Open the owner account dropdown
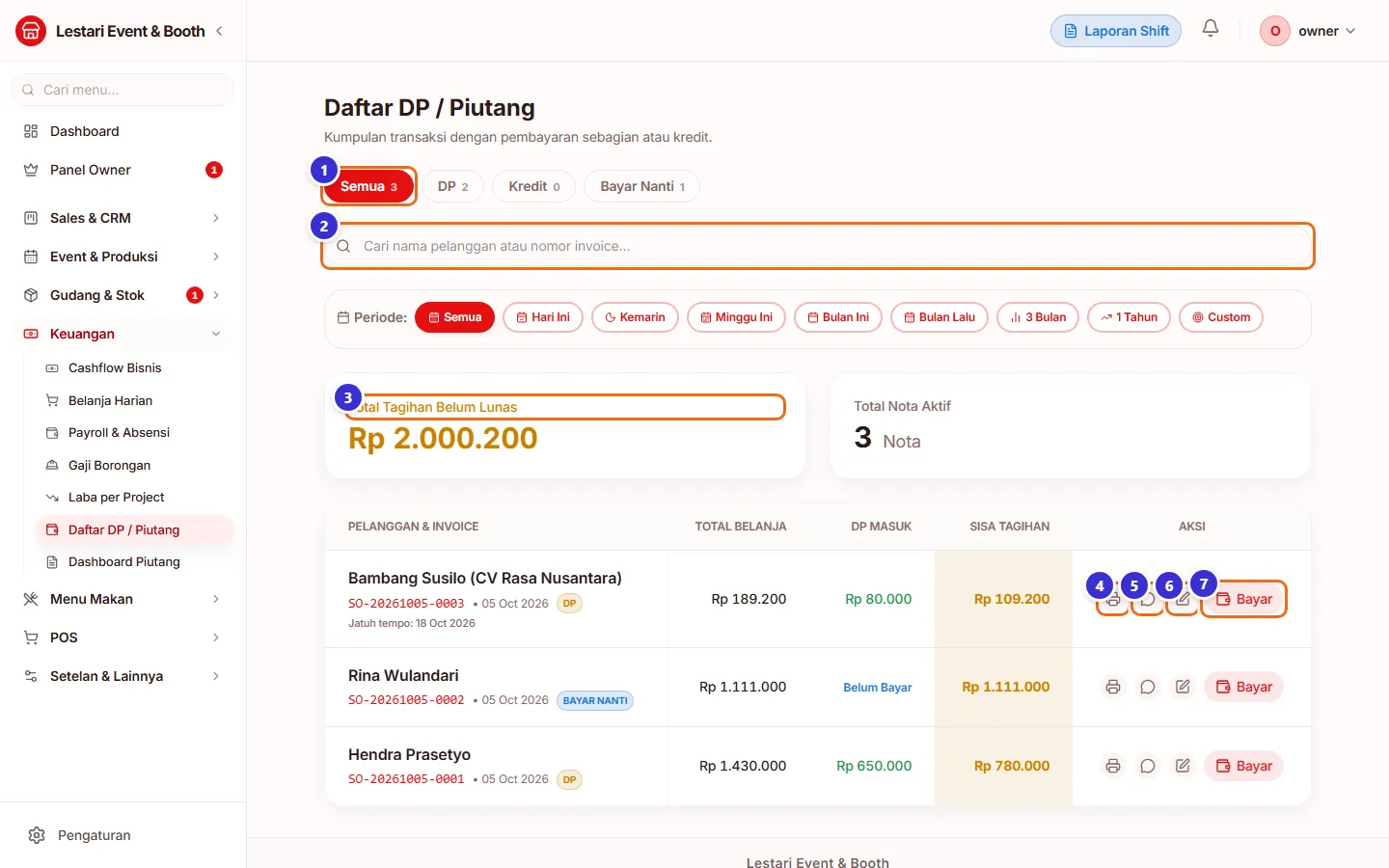1389x868 pixels. [1308, 31]
